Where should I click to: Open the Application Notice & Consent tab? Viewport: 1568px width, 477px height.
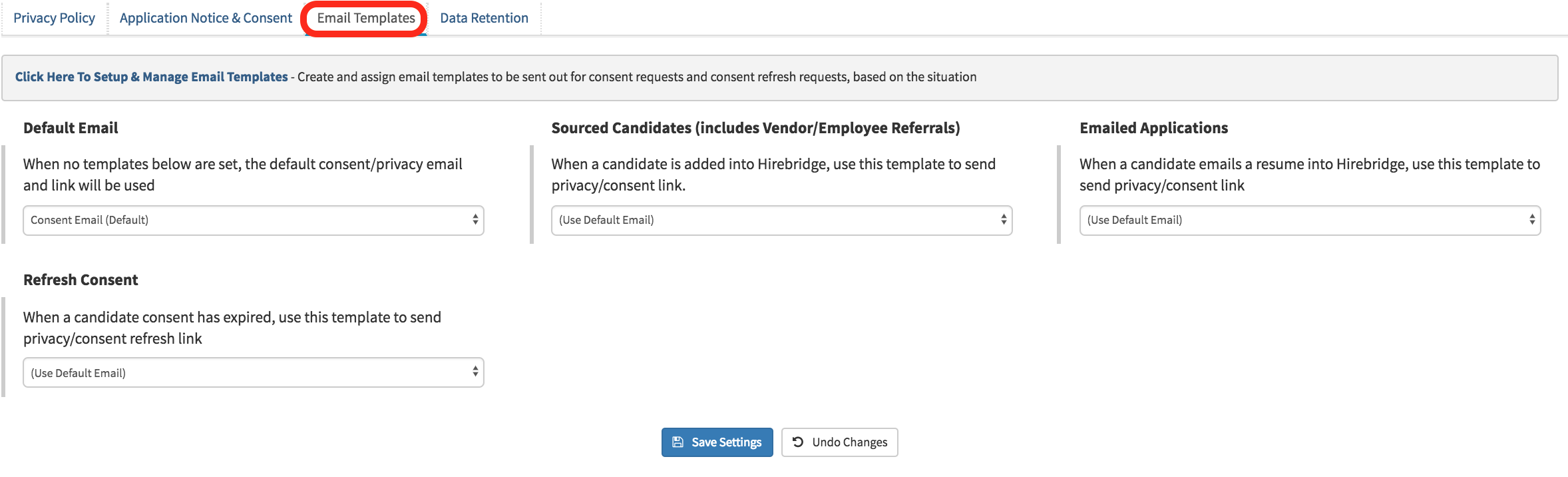pos(206,18)
